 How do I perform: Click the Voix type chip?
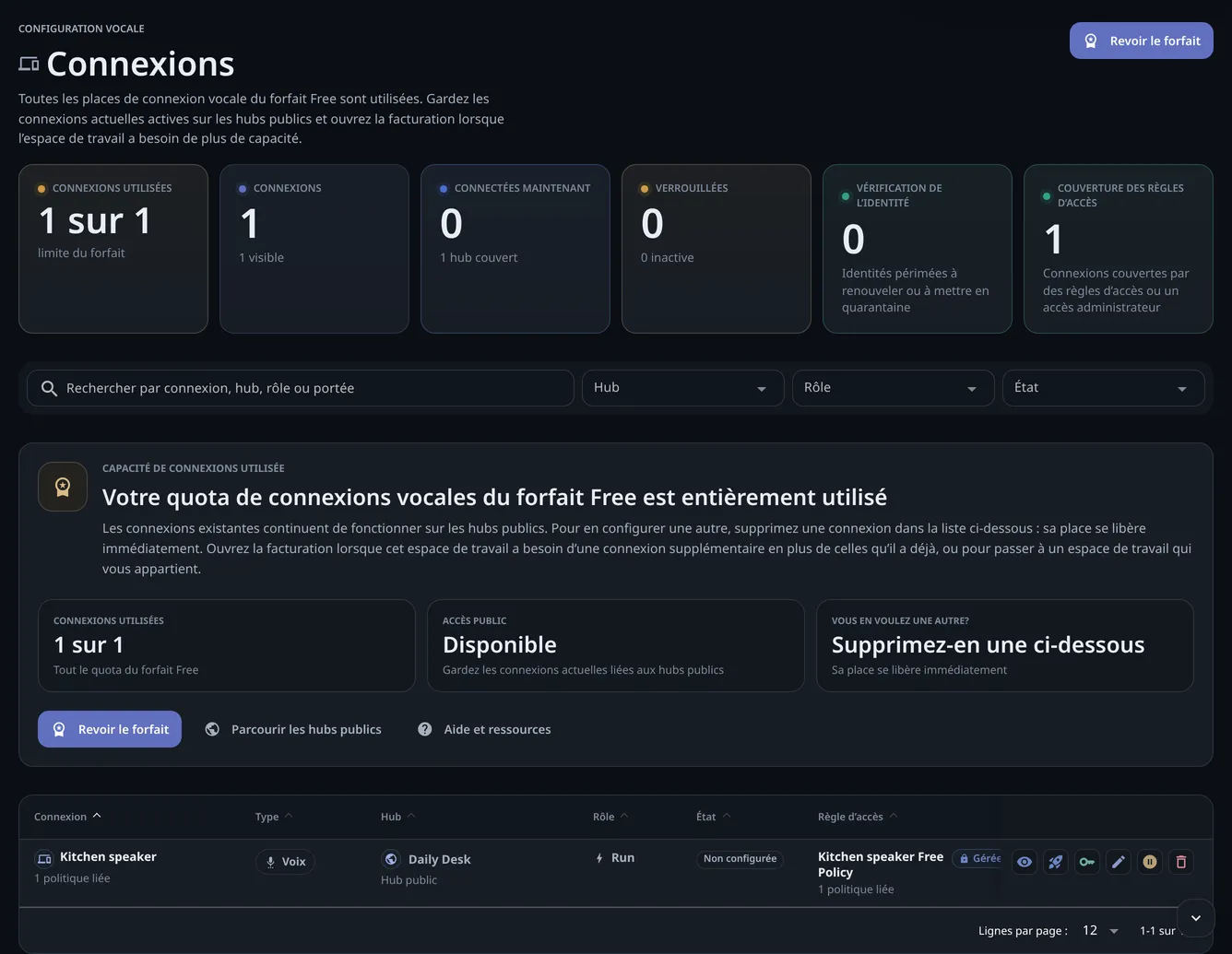(x=286, y=862)
